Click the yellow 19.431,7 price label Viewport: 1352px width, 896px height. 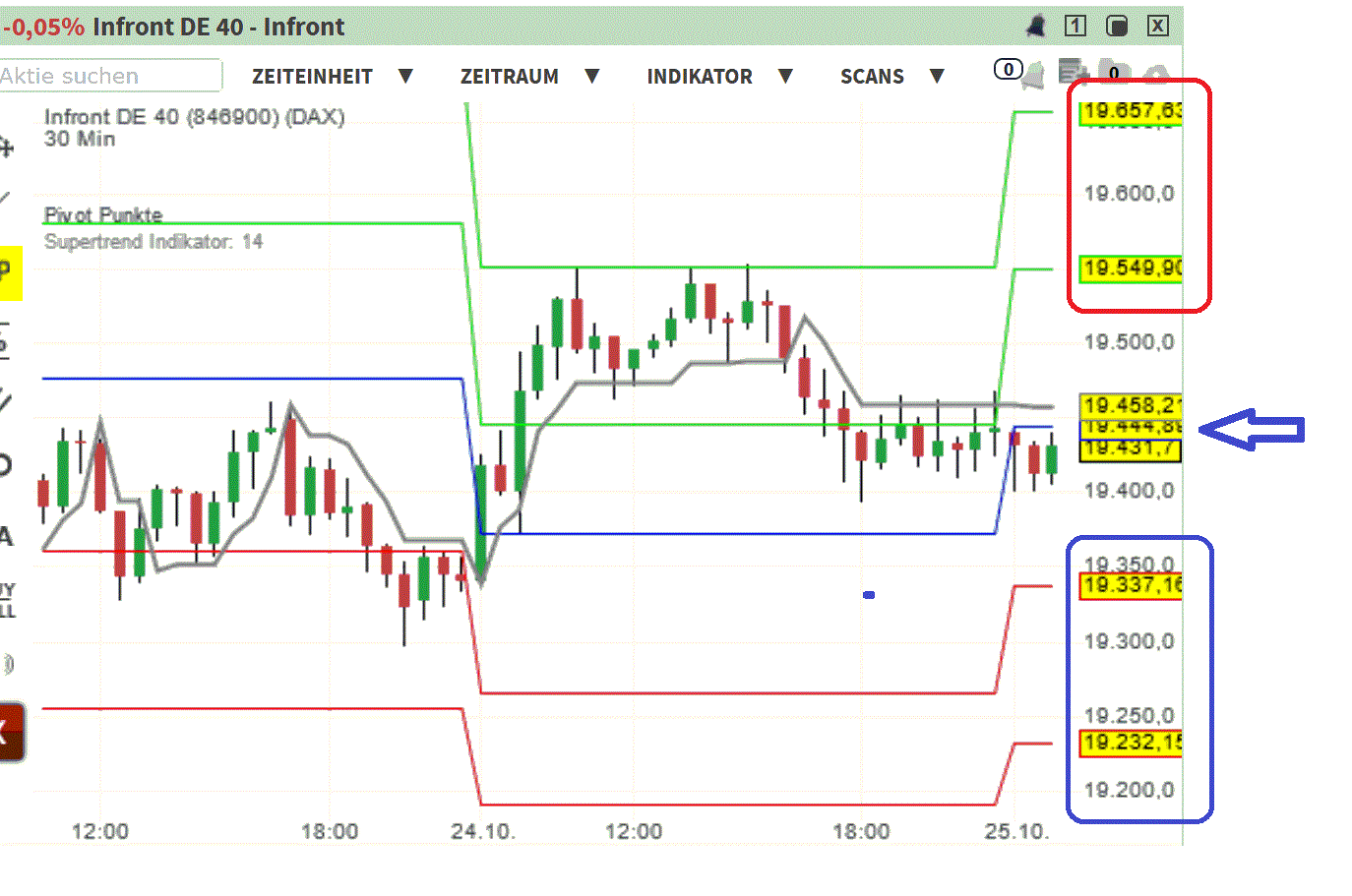click(1131, 449)
